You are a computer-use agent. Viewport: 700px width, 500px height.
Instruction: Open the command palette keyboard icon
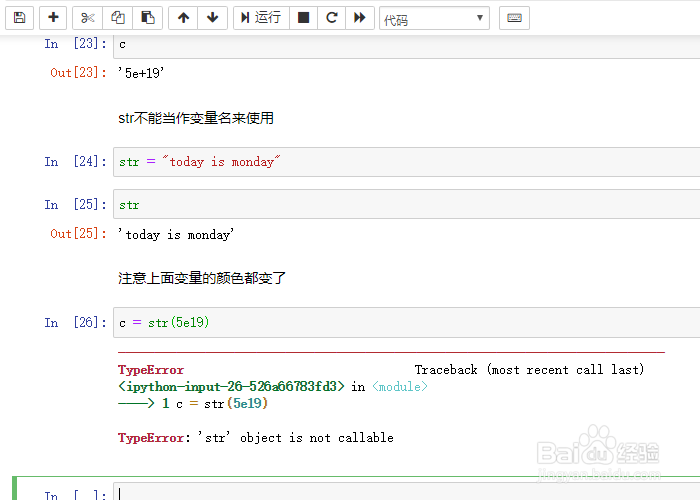pos(514,18)
